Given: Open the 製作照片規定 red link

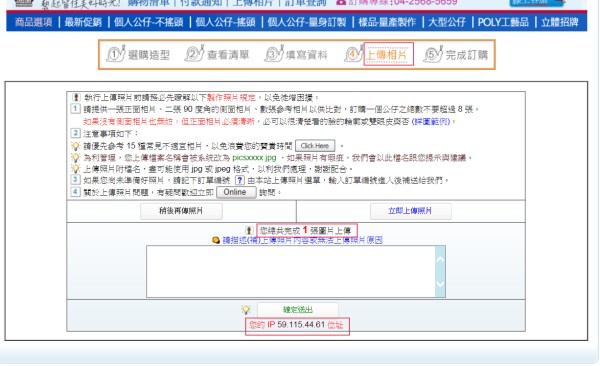Looking at the screenshot, I should click(231, 98).
